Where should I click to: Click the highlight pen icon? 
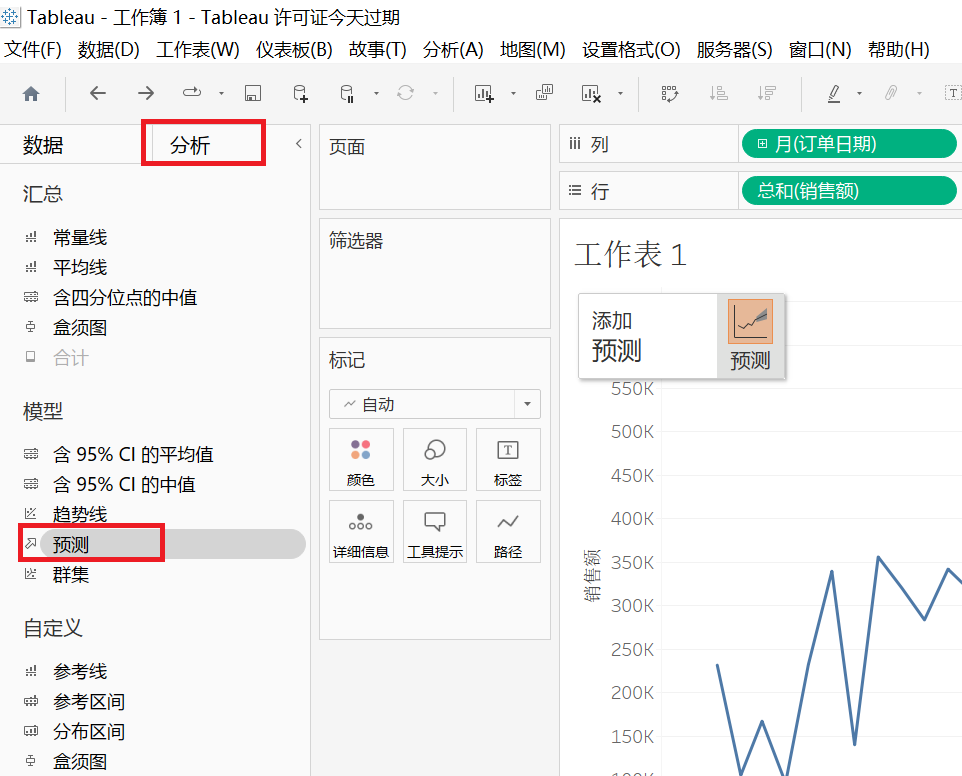click(x=834, y=93)
